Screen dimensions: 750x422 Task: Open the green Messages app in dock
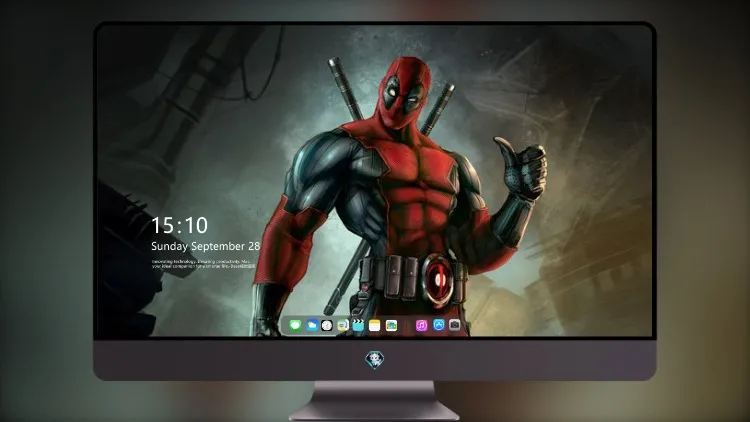295,326
